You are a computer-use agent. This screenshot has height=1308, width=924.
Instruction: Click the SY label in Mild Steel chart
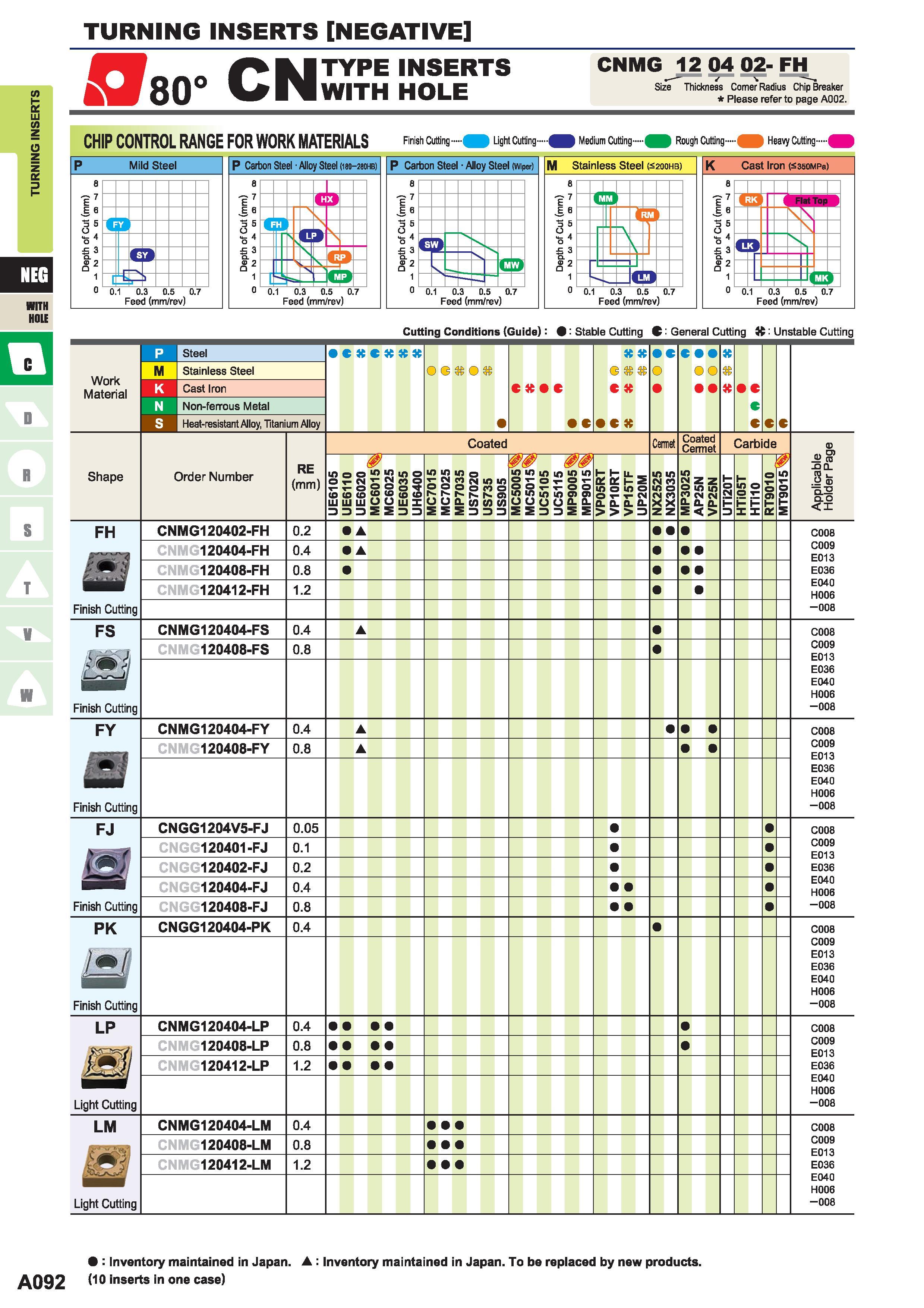pyautogui.click(x=142, y=255)
